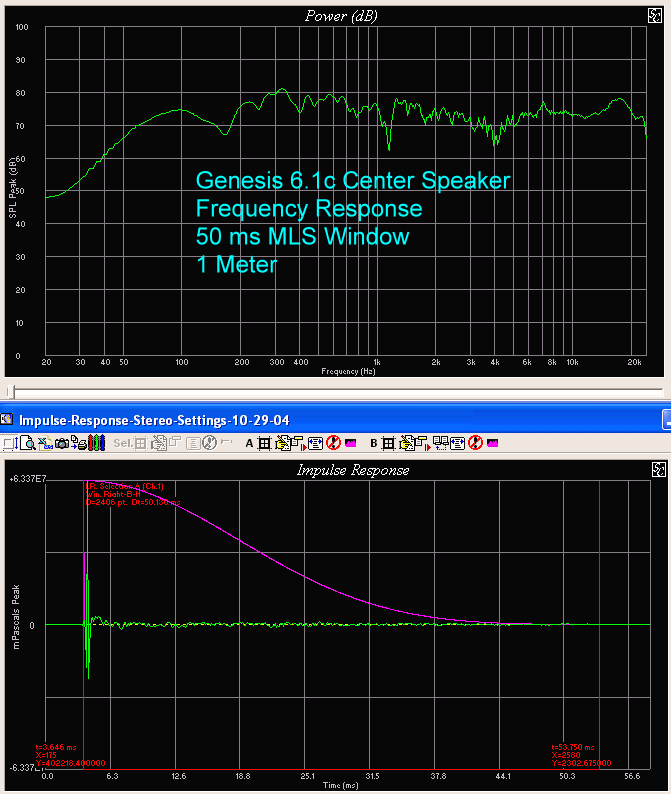This screenshot has width=671, height=794.
Task: Click Selection A horizontal fit icon
Action: click(x=315, y=444)
